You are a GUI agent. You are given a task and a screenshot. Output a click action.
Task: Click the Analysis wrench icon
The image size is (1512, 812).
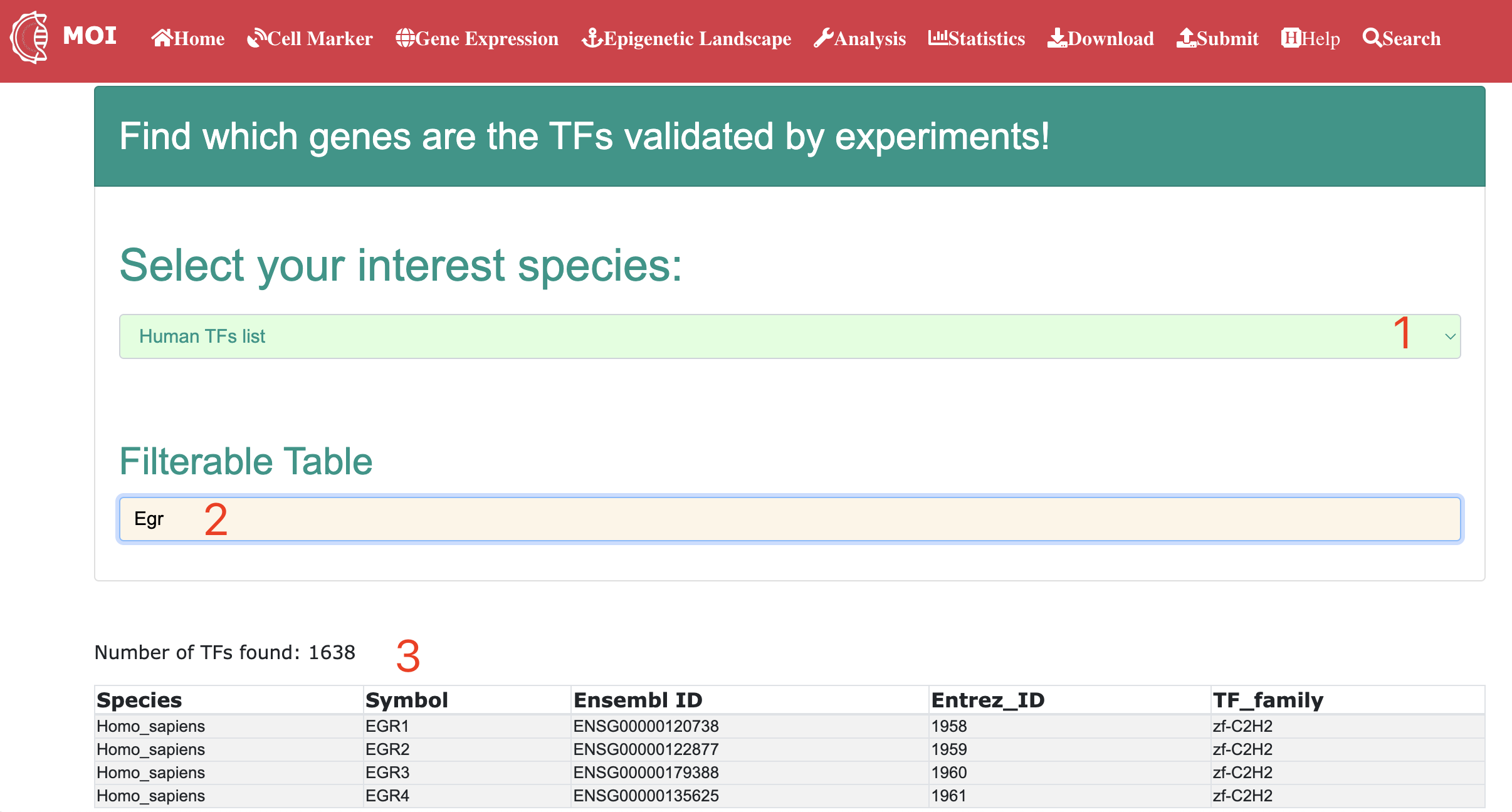tap(824, 38)
